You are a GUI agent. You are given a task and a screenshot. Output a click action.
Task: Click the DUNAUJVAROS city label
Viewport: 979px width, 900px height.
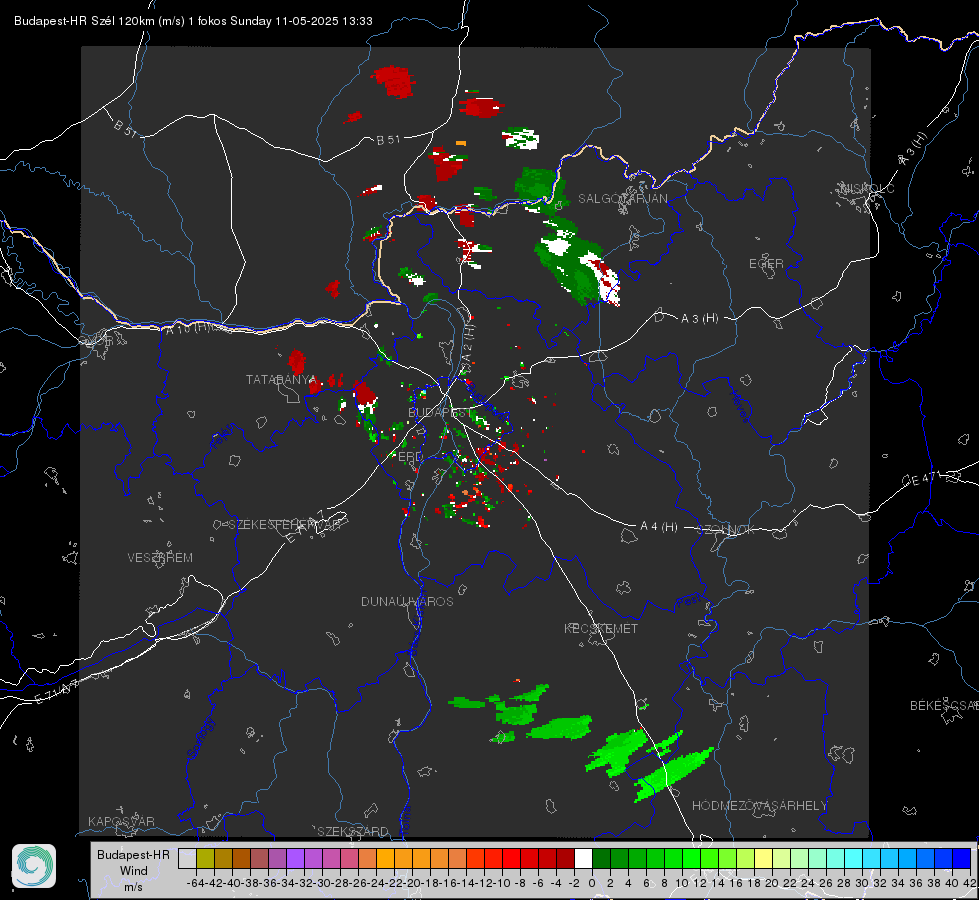[407, 601]
